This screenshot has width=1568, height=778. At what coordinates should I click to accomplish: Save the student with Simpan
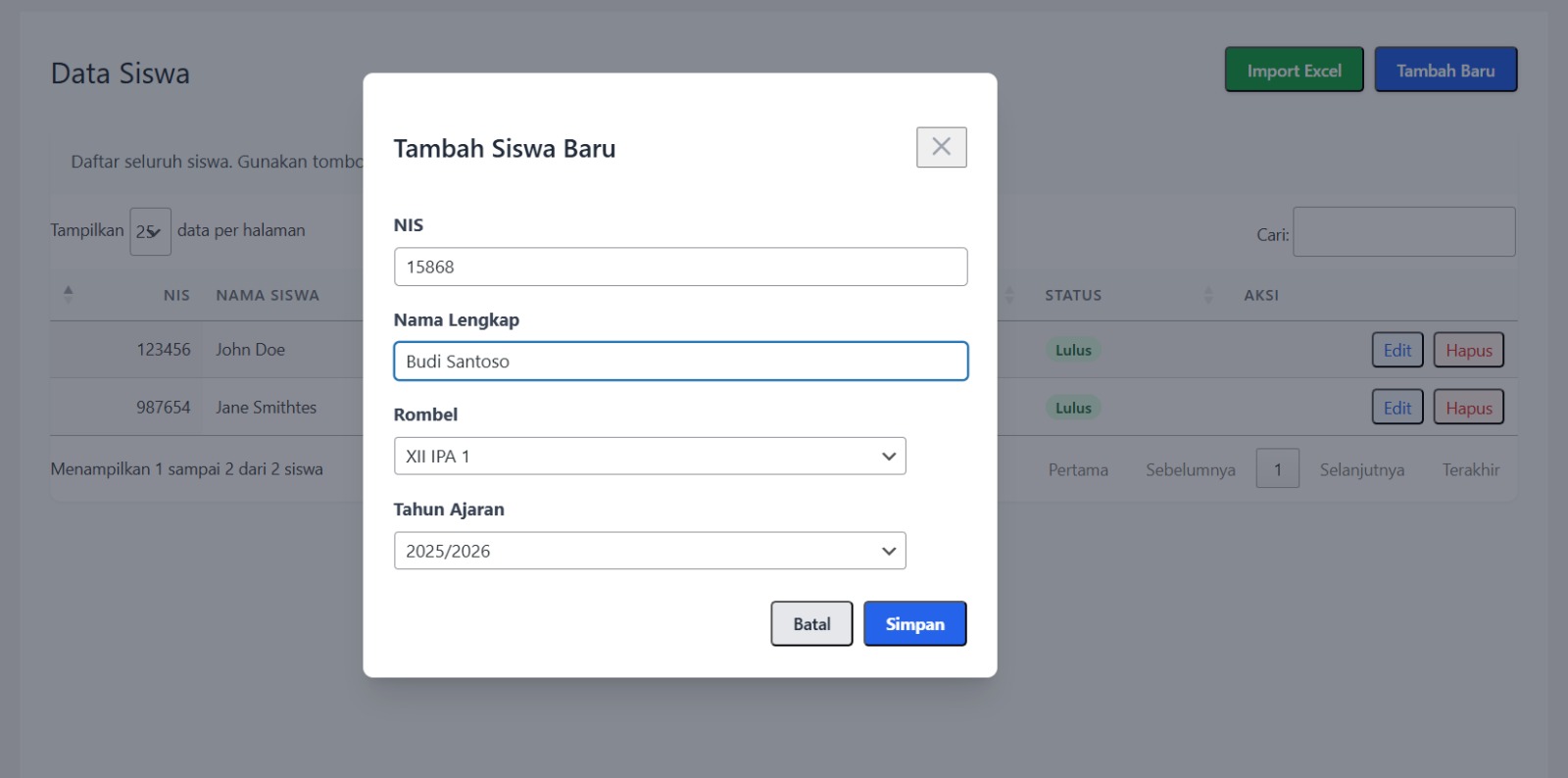tap(914, 624)
